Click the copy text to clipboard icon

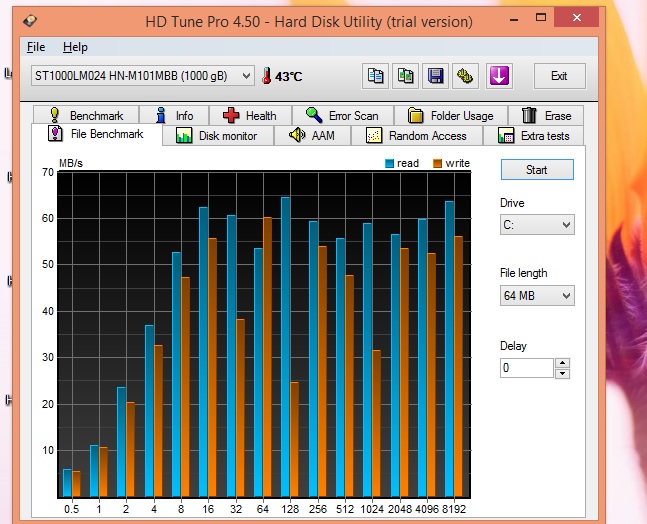coord(375,76)
